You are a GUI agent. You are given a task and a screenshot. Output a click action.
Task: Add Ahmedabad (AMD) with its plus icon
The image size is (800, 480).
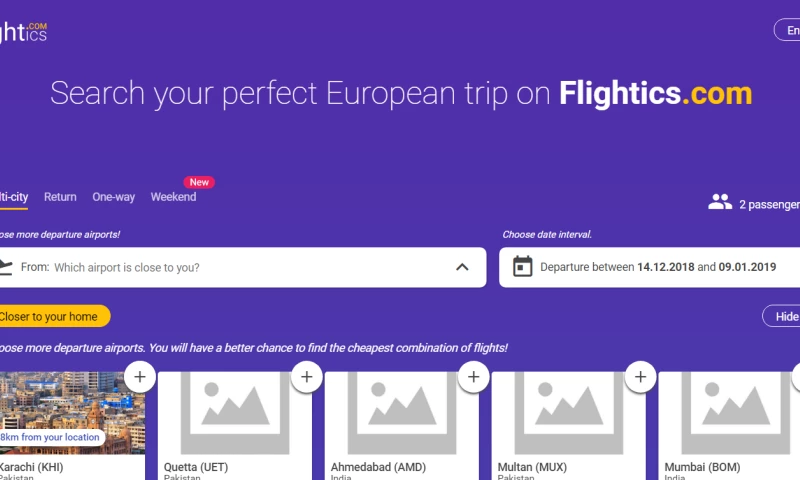tap(473, 377)
